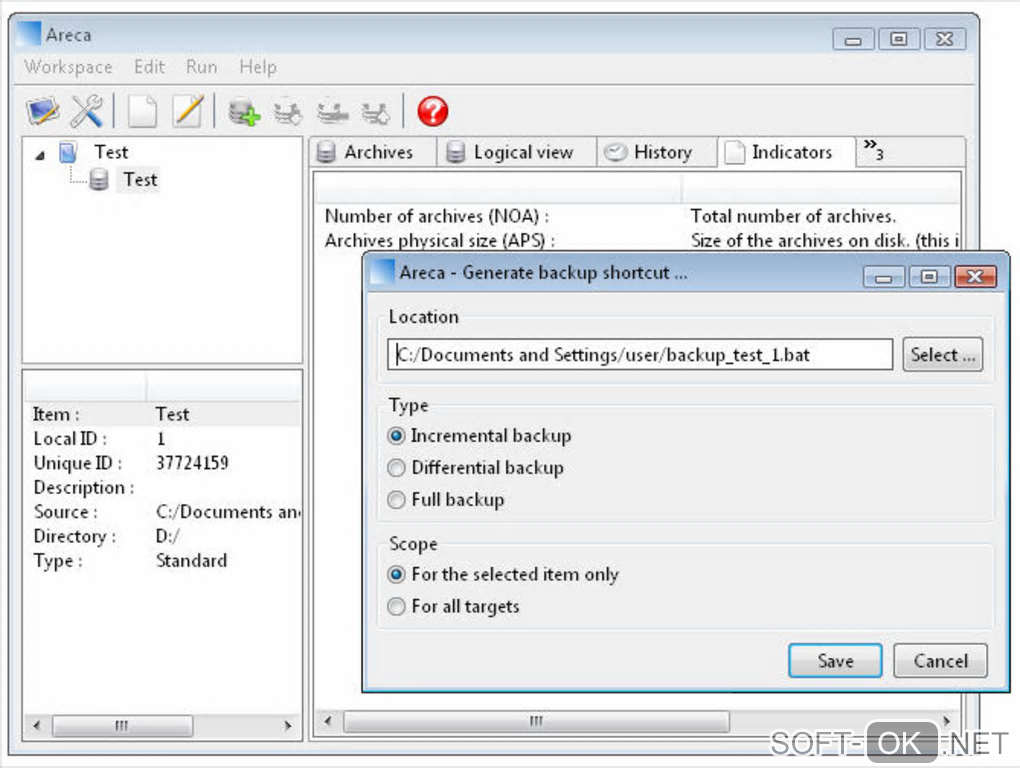
Task: Open preferences via wrench and screwdriver icon
Action: pos(87,111)
